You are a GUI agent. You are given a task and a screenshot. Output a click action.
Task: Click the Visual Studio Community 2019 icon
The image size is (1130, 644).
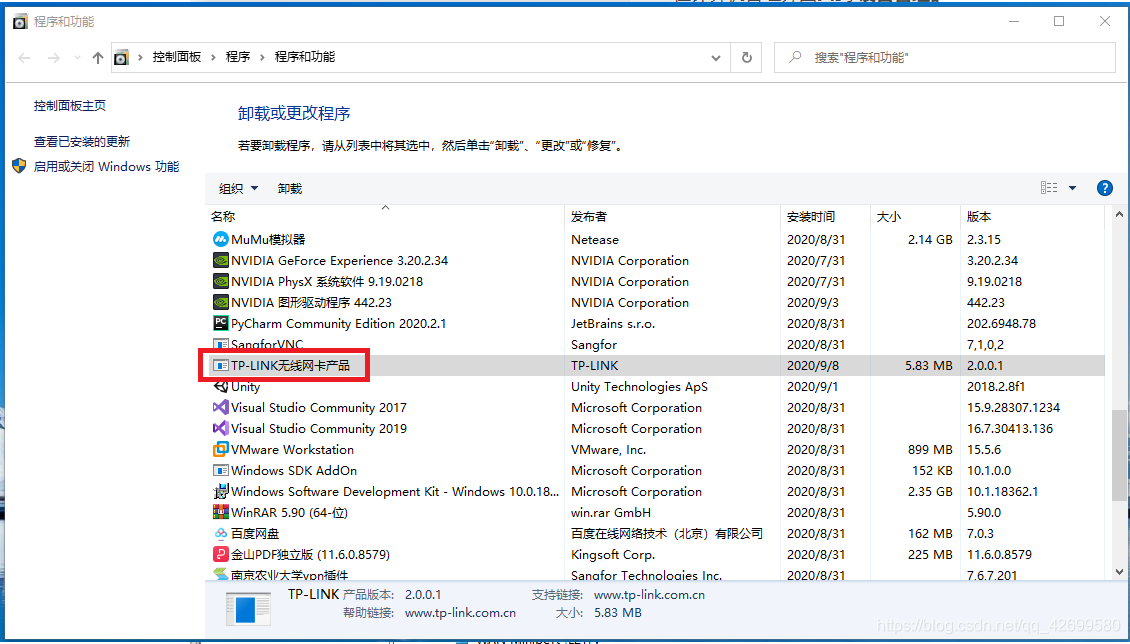[221, 428]
